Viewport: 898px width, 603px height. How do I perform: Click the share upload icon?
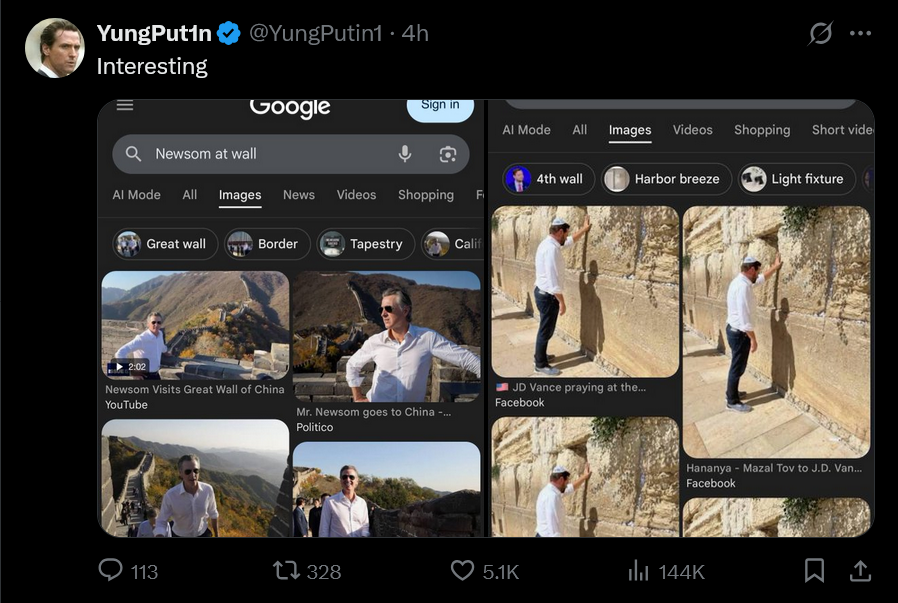[x=859, y=570]
